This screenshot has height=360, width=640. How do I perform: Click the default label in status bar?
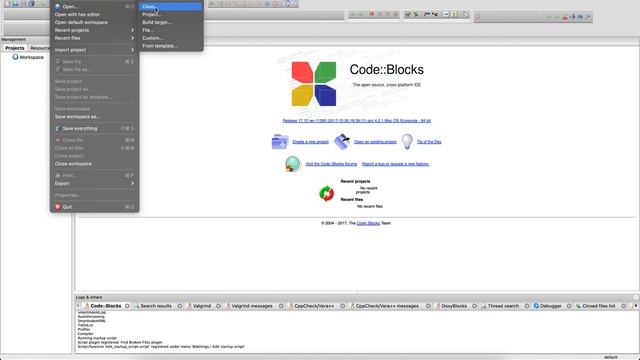coord(611,357)
